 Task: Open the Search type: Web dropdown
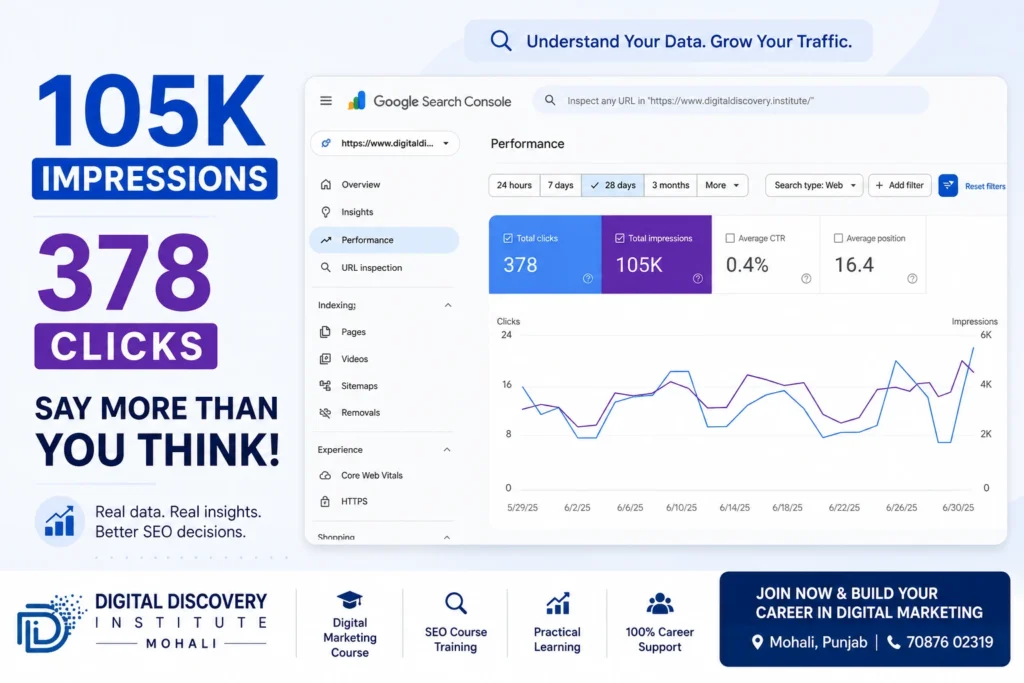[814, 185]
